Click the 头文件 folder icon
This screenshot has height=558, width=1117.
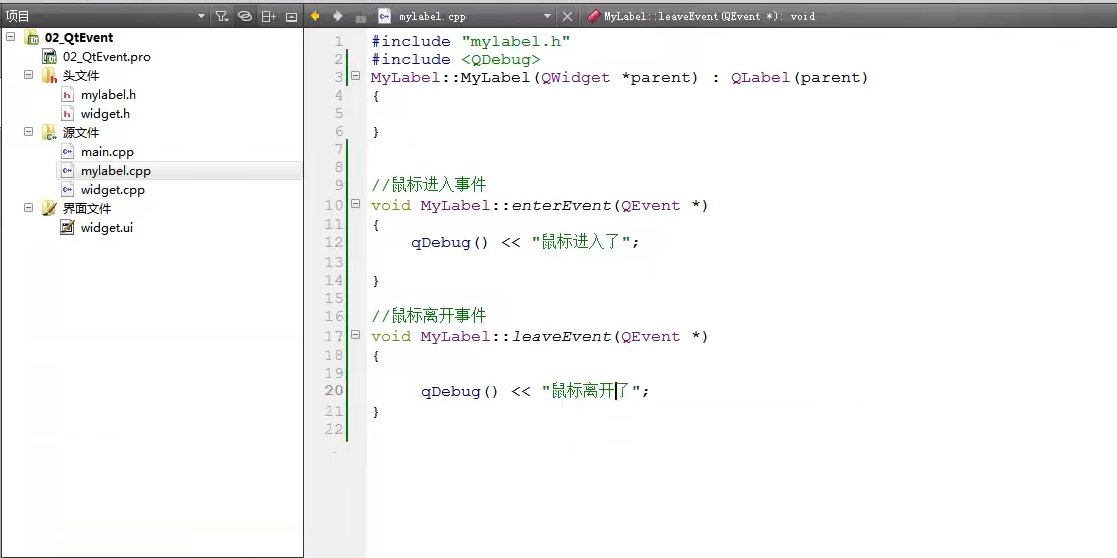coord(49,76)
